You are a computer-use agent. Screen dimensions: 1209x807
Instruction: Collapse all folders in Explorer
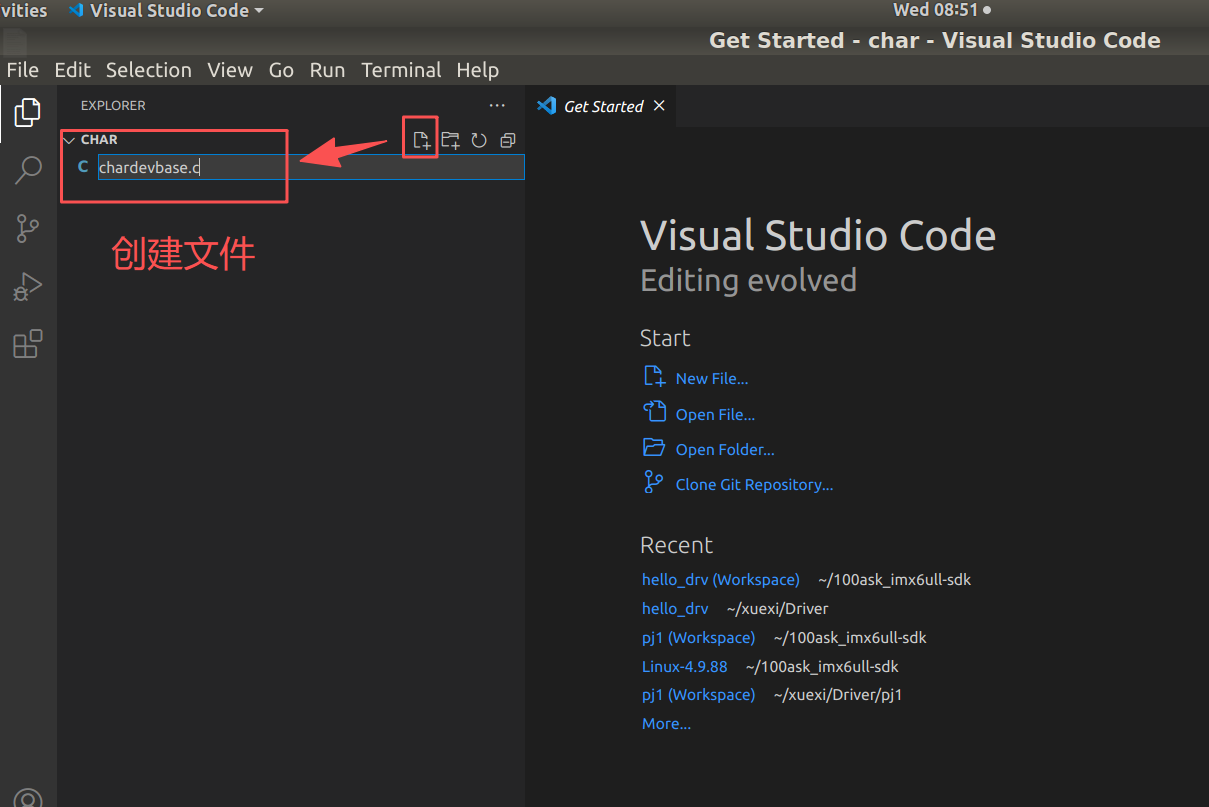click(x=507, y=141)
